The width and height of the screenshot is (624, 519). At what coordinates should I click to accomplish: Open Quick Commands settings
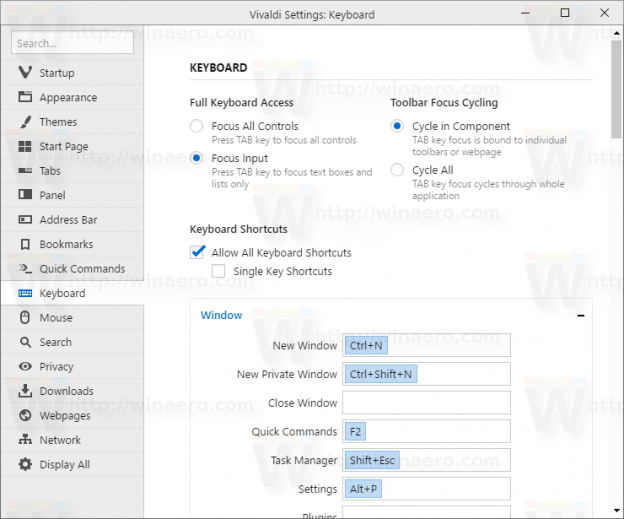[72, 268]
